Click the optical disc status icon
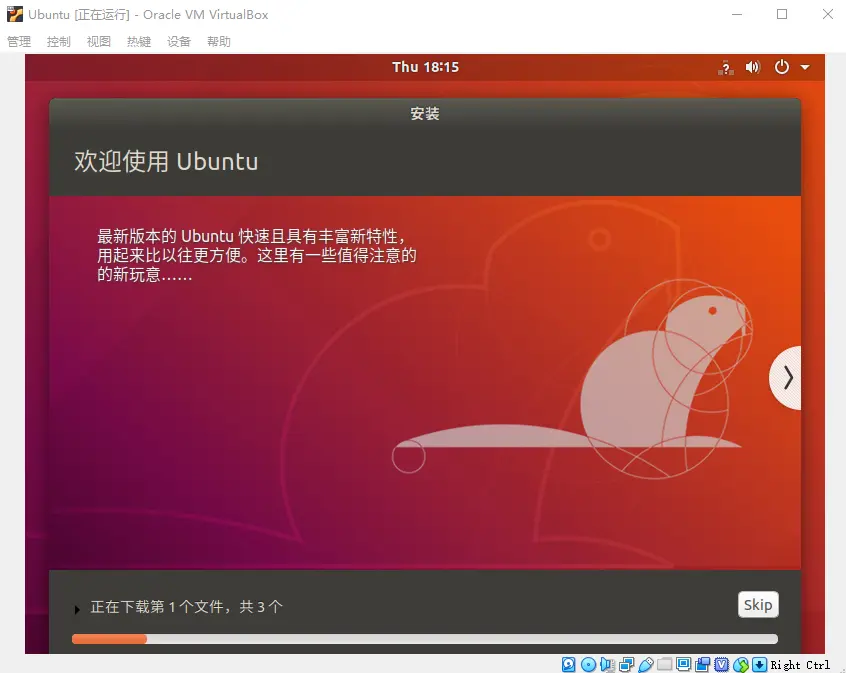Image resolution: width=846 pixels, height=673 pixels. tap(588, 664)
